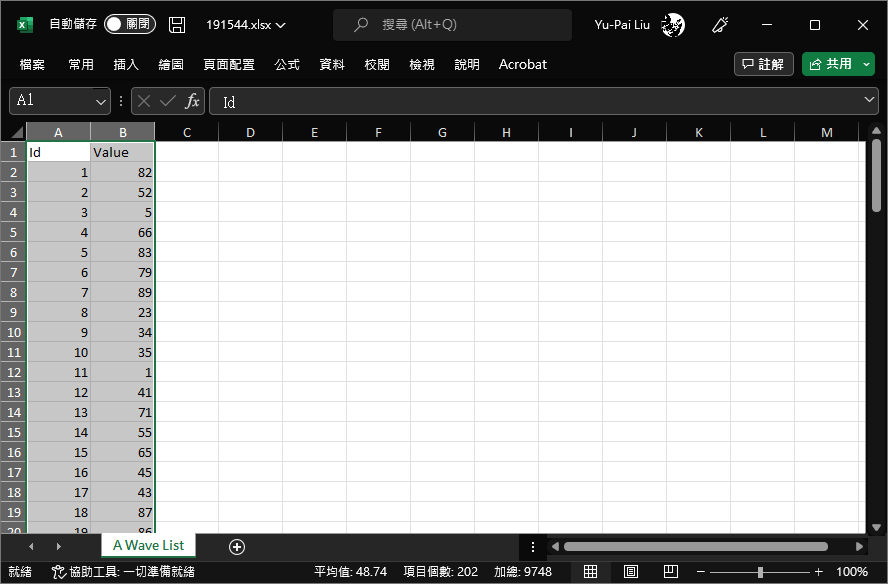Switch to the Acrobat tab
Image resolution: width=888 pixels, height=584 pixels.
click(x=523, y=65)
